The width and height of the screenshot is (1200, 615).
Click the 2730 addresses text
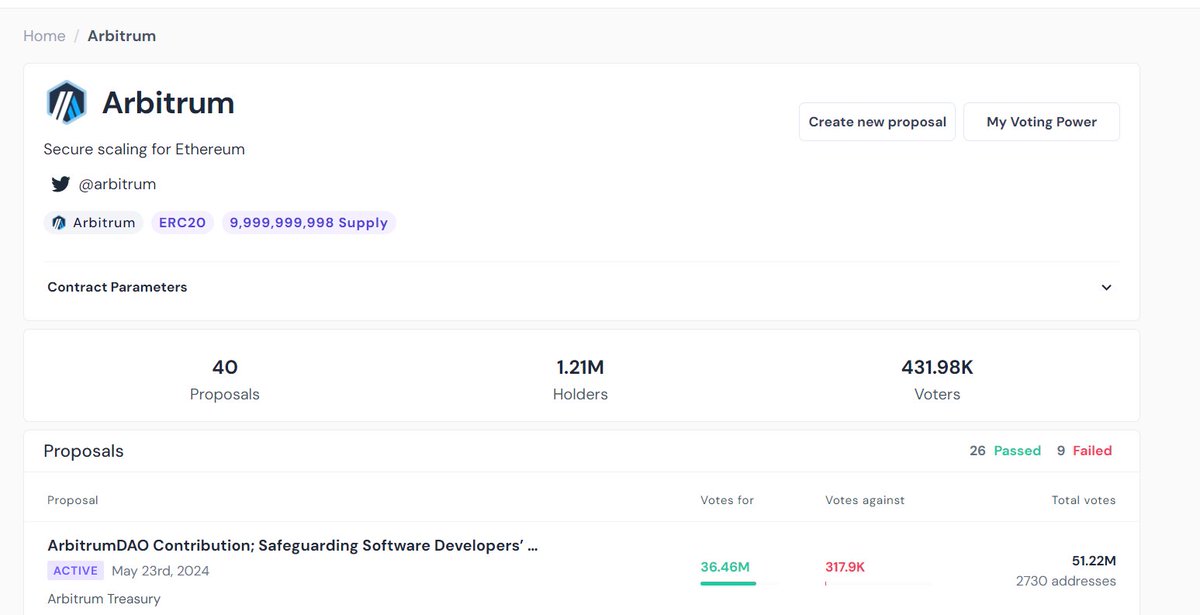pos(1066,581)
